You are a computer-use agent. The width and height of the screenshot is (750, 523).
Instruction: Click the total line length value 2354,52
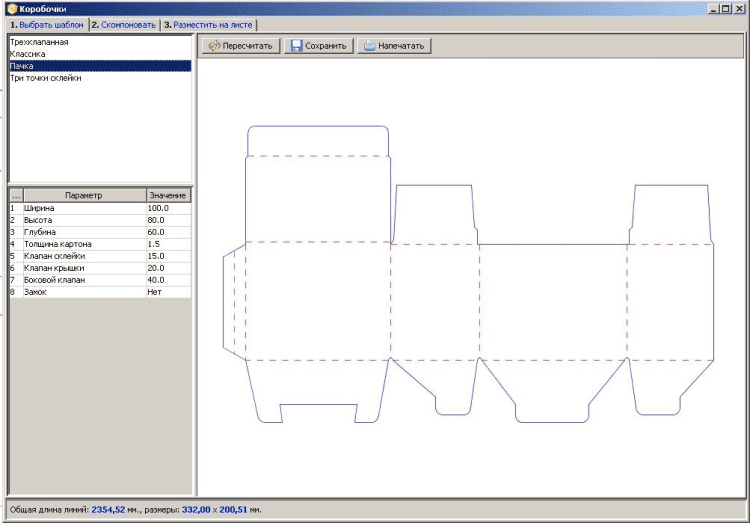point(108,510)
